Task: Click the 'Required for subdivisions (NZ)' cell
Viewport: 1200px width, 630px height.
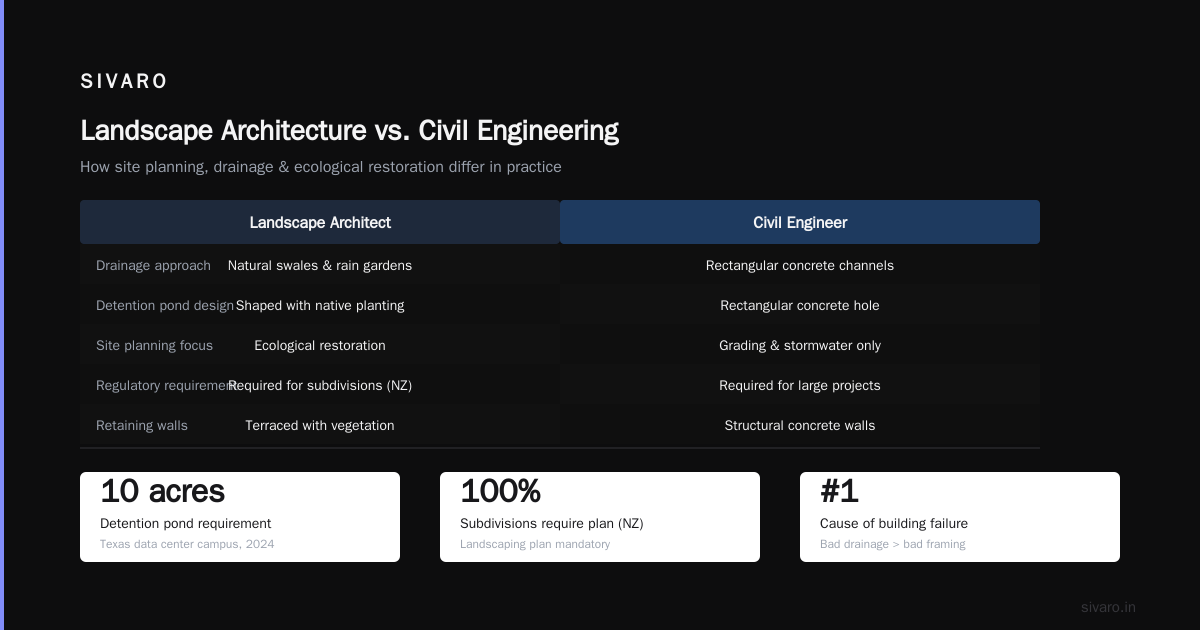Action: [320, 386]
